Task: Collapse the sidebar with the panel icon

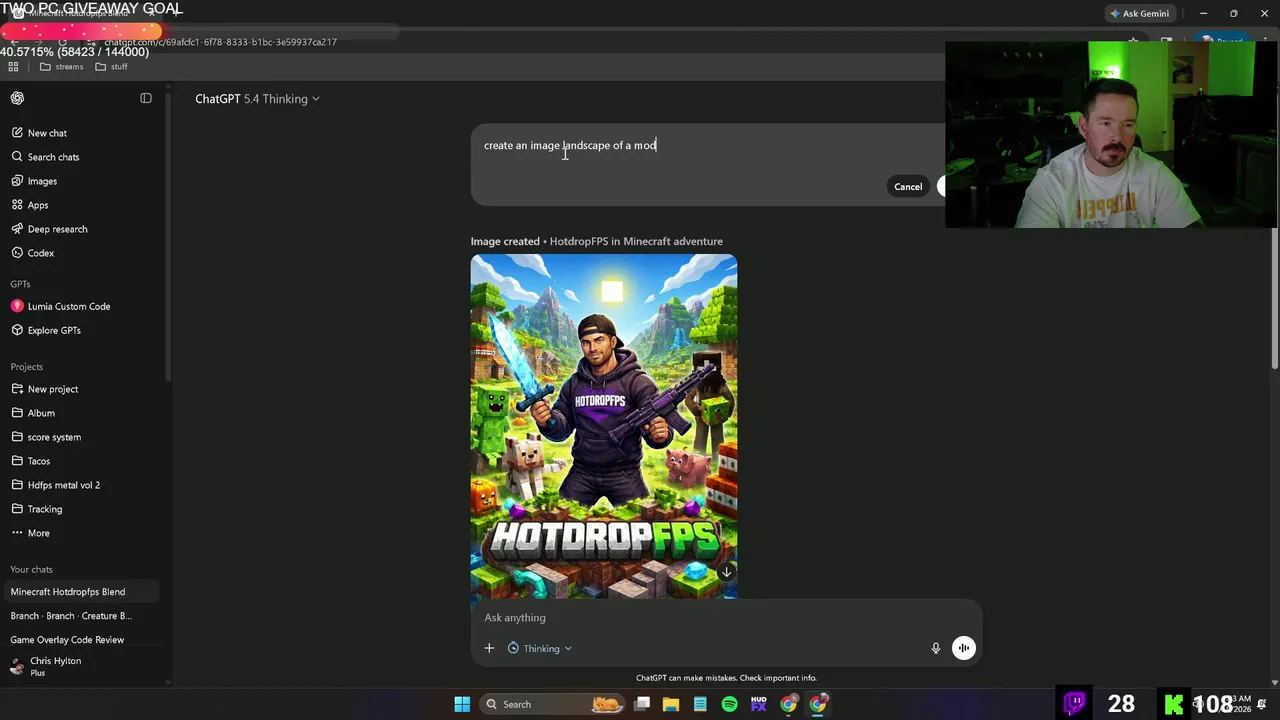Action: coord(146,98)
